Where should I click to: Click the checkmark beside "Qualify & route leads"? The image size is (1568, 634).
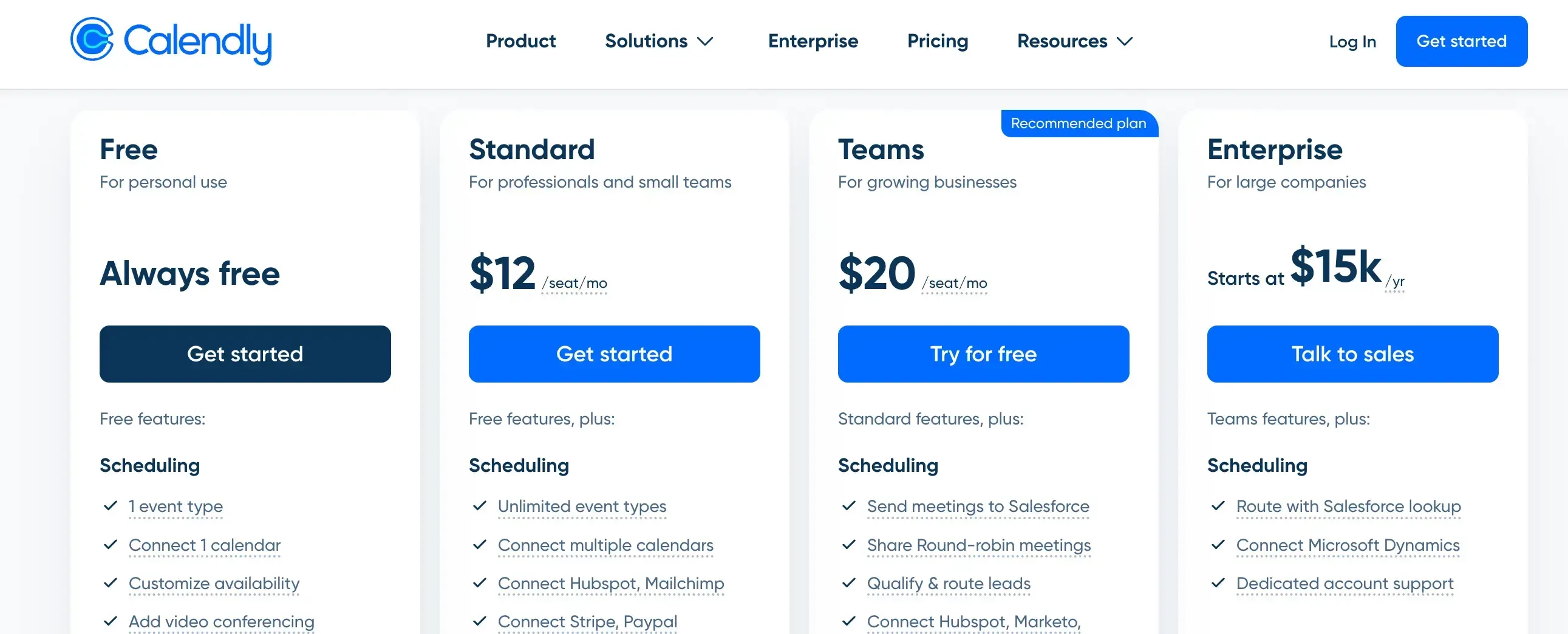pyautogui.click(x=849, y=584)
